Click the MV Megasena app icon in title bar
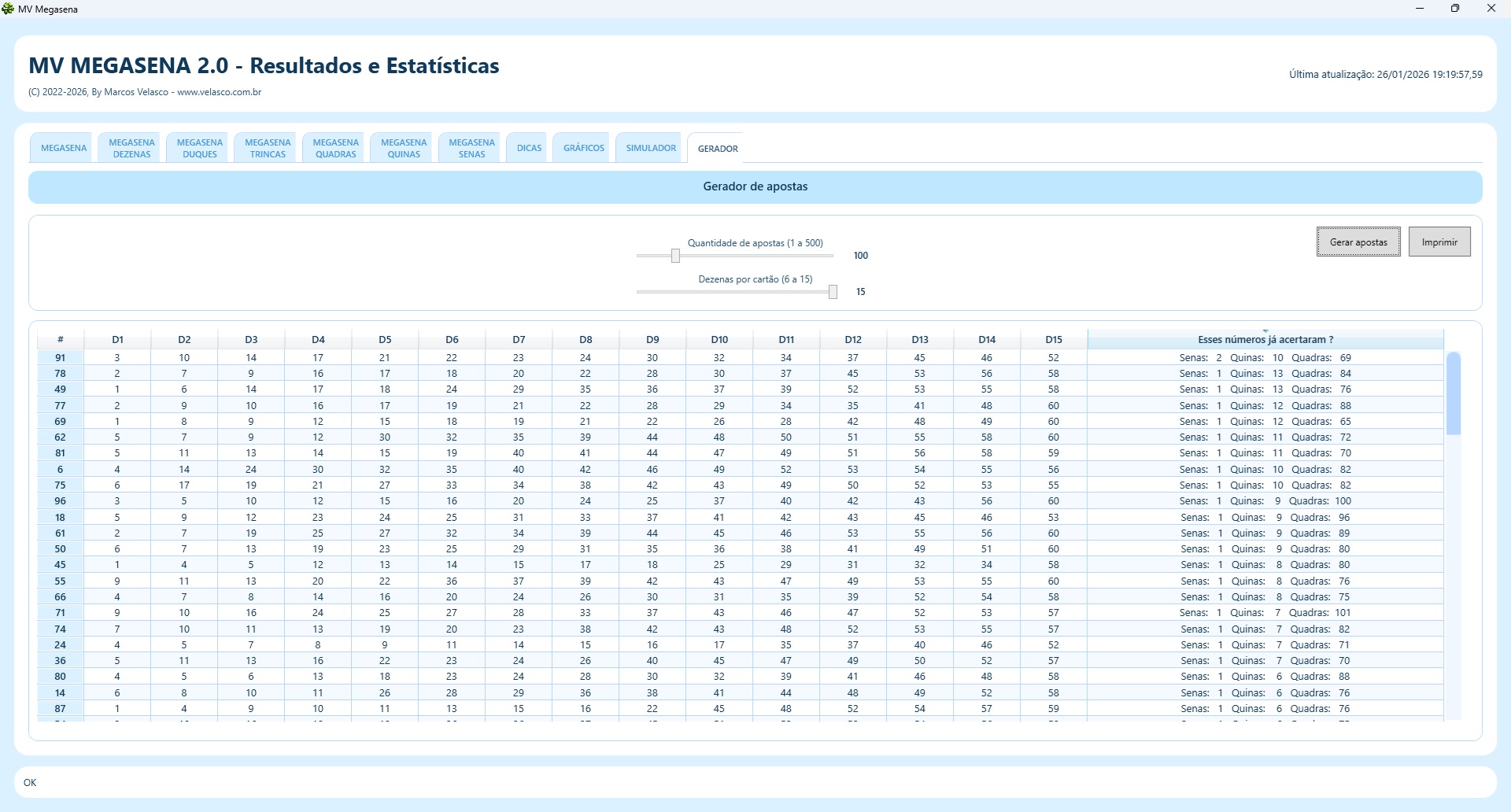The height and width of the screenshot is (812, 1511). [9, 9]
